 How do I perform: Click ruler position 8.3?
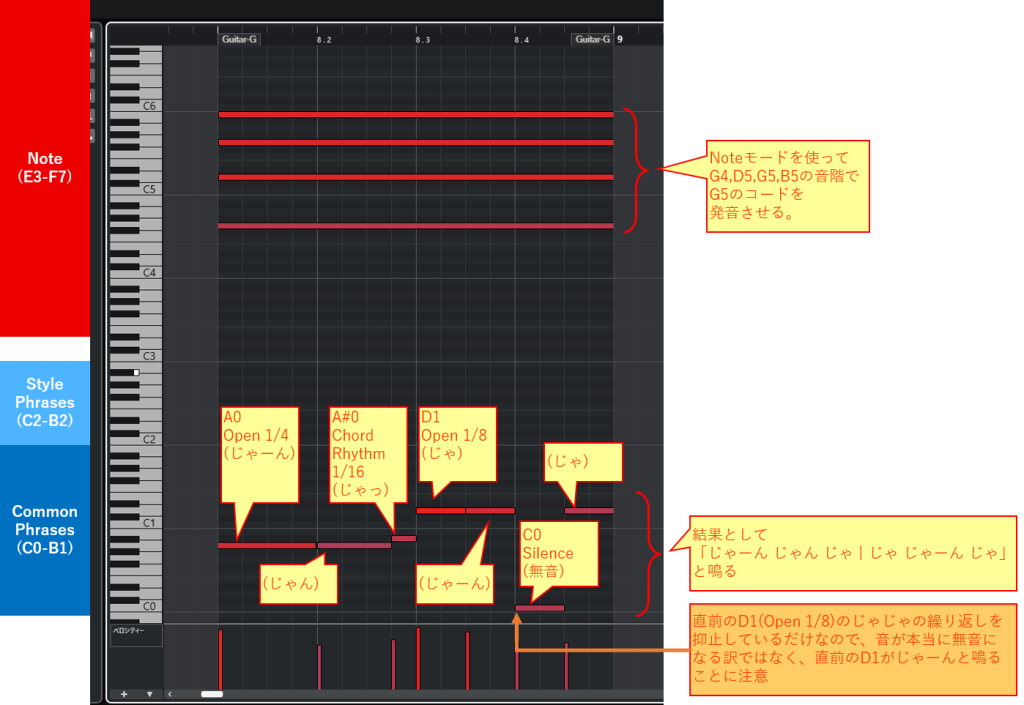click(422, 40)
